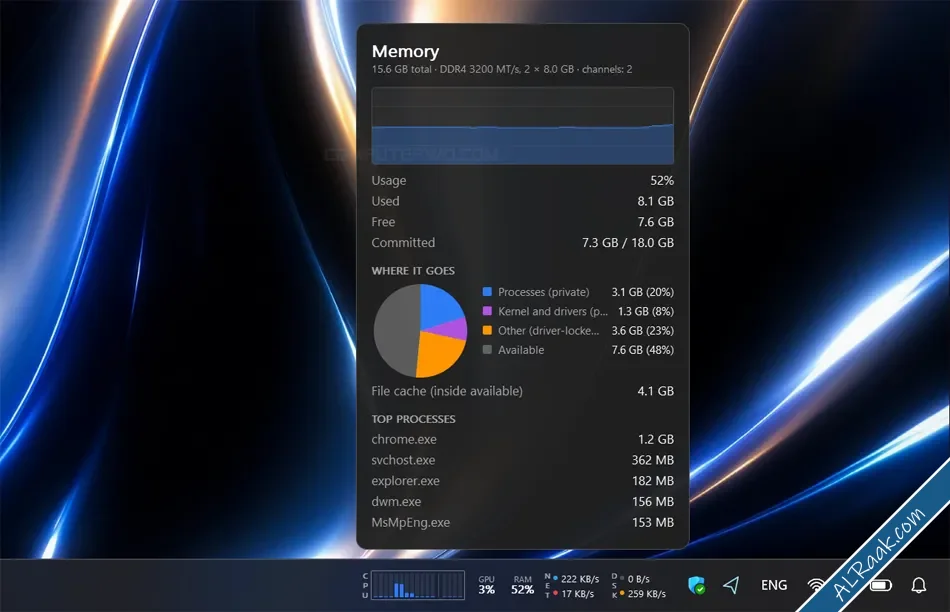Click Committed 7.3 GB / 18.0 GB value
The image size is (950, 612).
pyautogui.click(x=628, y=242)
